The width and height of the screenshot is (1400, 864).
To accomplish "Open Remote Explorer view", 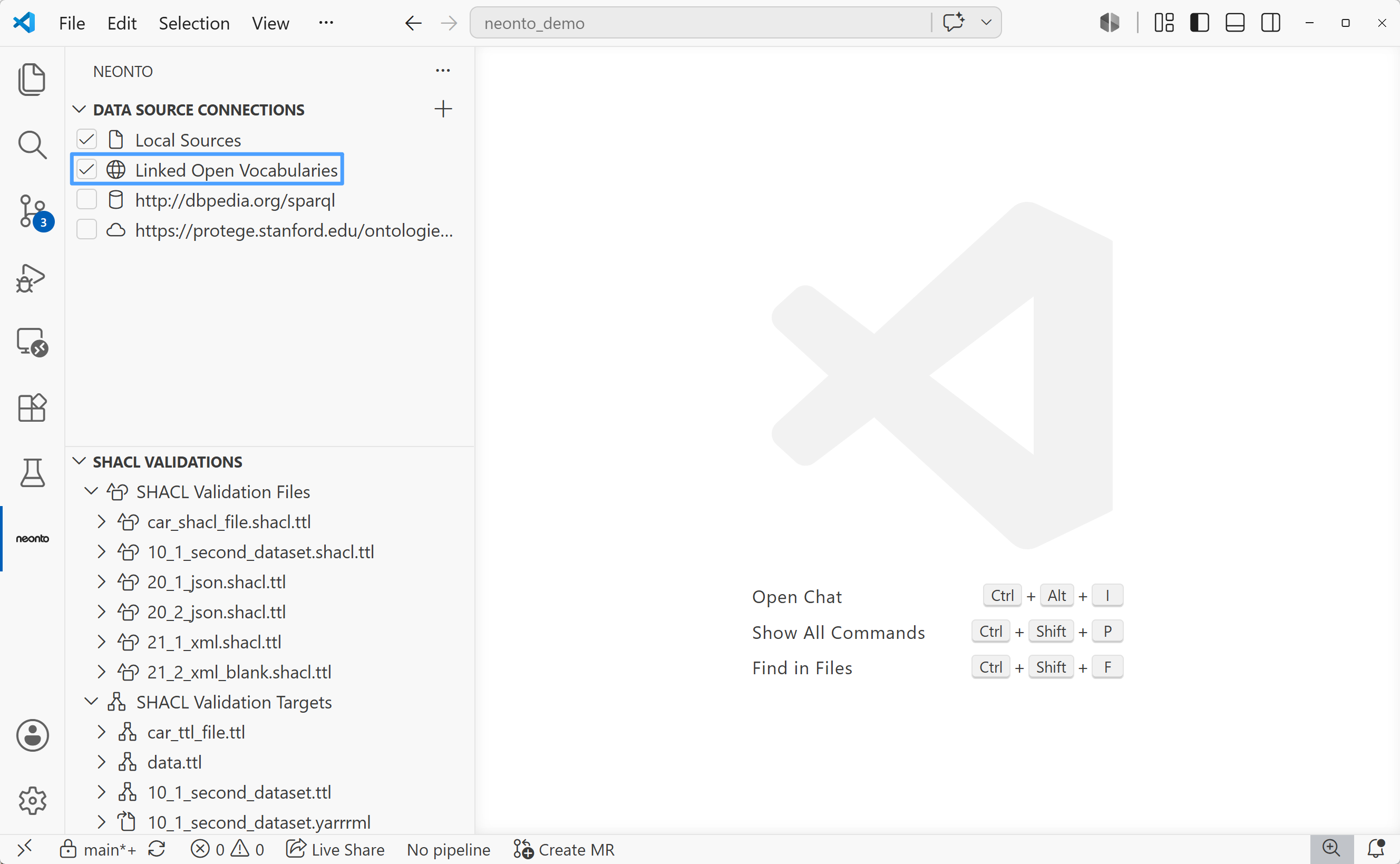I will click(33, 342).
